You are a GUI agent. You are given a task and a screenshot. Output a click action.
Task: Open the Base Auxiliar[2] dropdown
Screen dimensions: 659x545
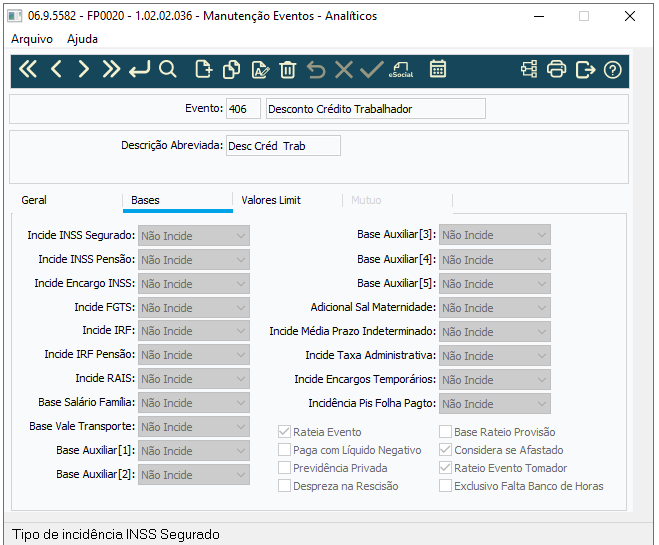point(194,474)
